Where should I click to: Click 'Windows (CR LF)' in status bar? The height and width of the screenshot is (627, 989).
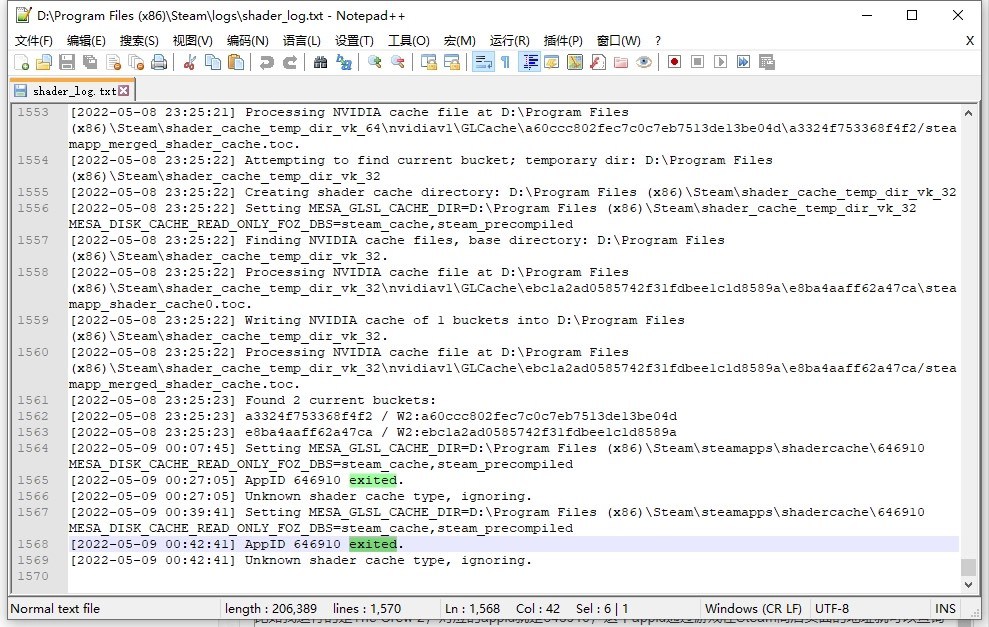click(x=753, y=609)
